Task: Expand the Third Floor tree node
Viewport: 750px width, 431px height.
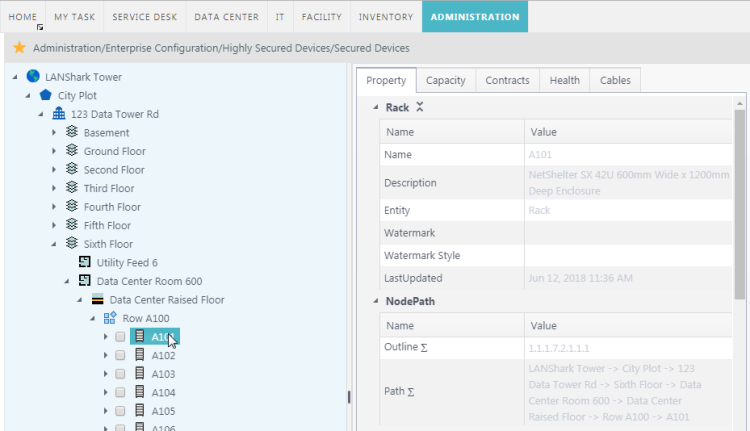Action: tap(54, 188)
